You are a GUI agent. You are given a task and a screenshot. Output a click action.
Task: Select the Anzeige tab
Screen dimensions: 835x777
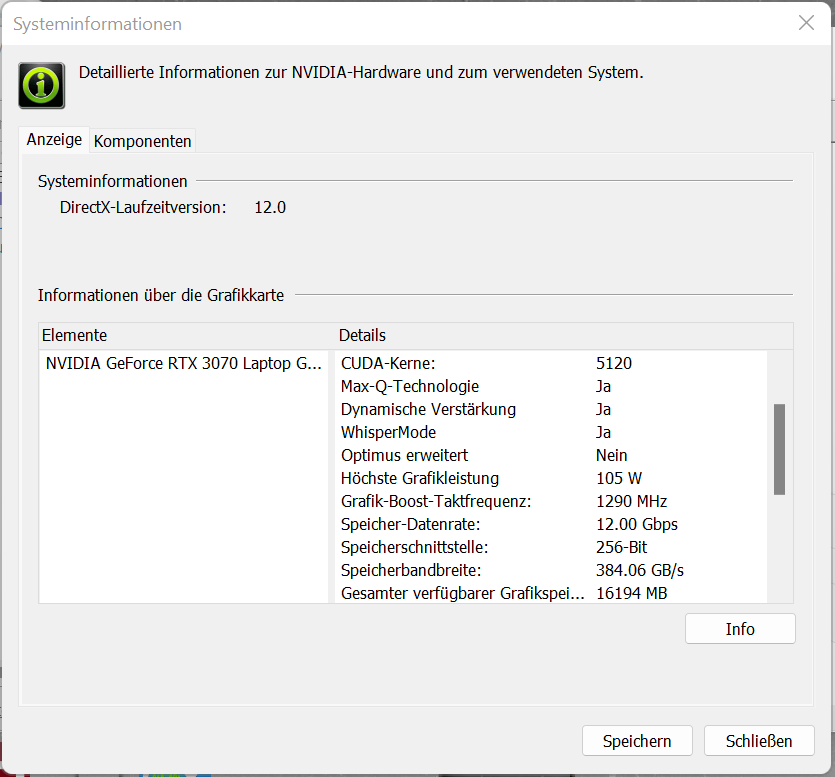[54, 140]
